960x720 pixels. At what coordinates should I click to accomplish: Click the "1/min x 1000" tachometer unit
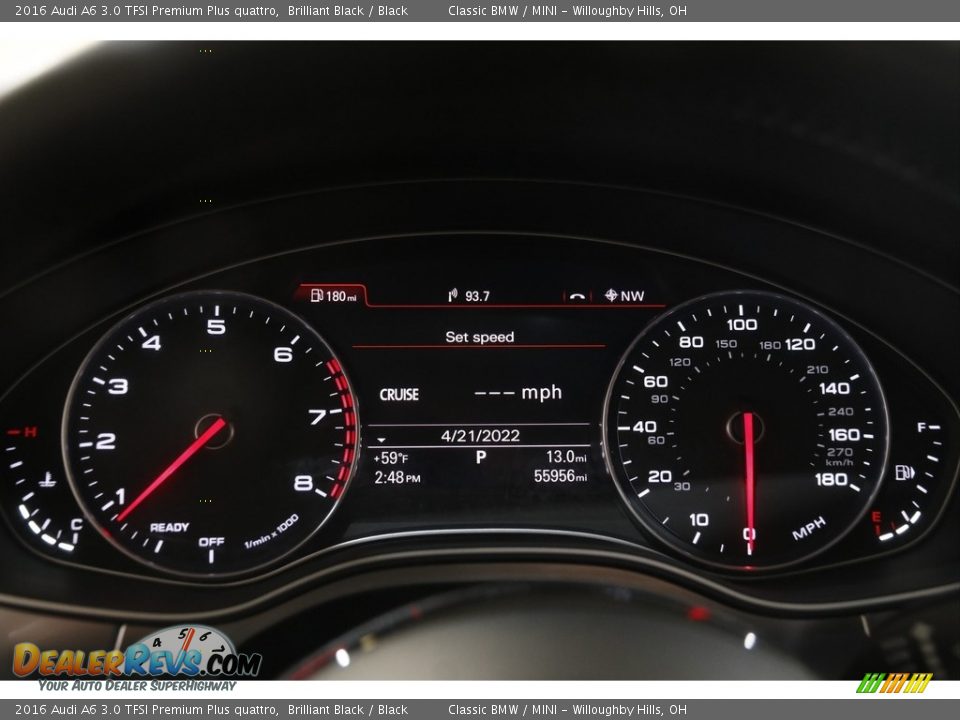[271, 531]
